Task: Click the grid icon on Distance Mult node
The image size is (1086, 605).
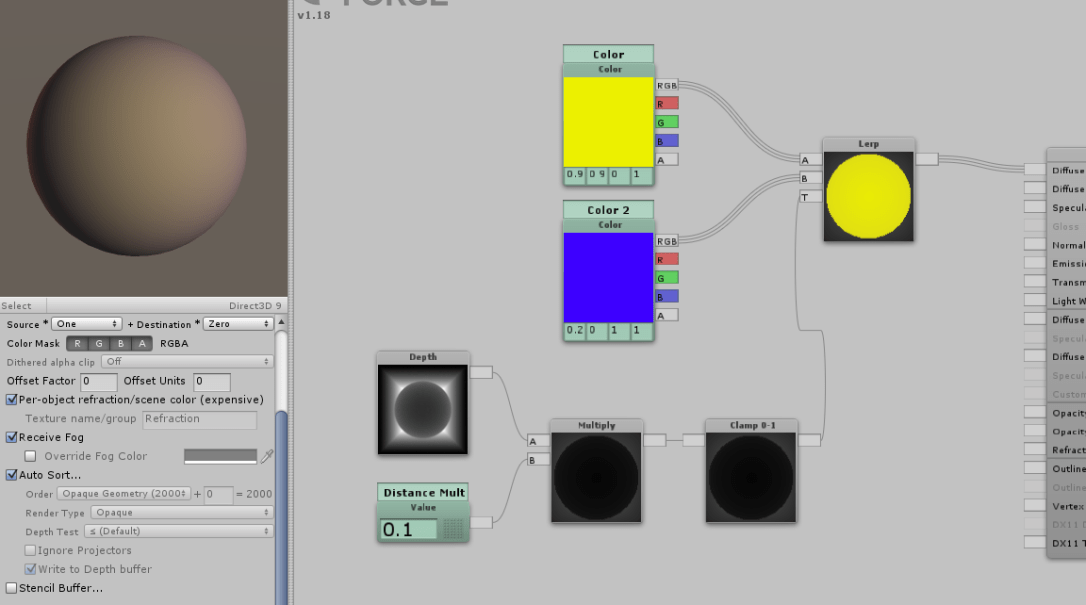Action: 453,530
